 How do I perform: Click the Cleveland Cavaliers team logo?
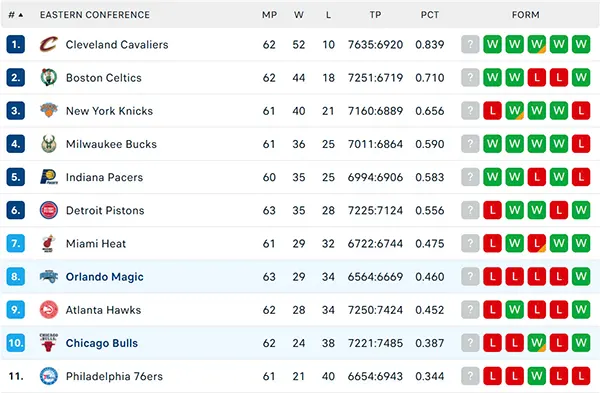(x=49, y=44)
